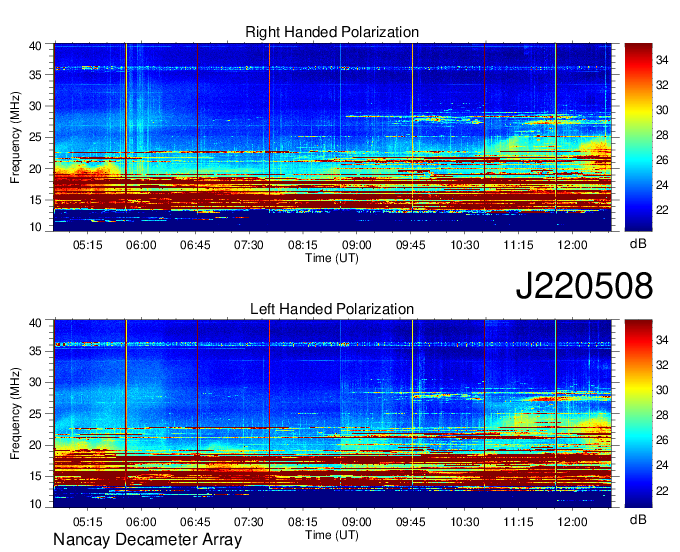Screen dimensions: 680x552
Task: Click 20 frequency tick on Left Handed plot
Action: pos(35,445)
